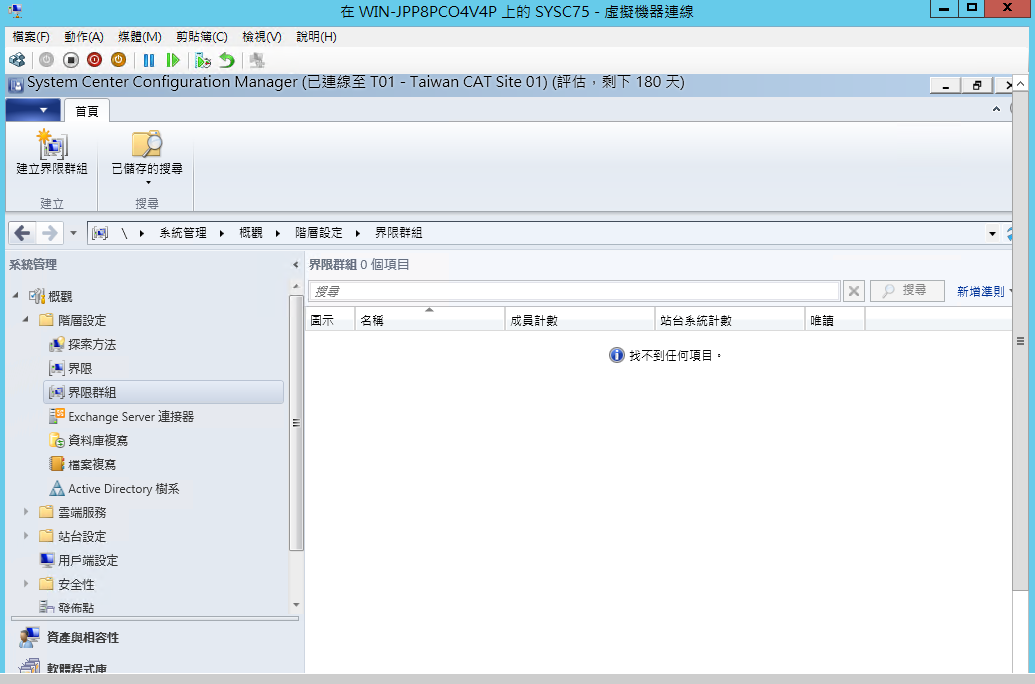Screen dimensions: 1035x684
Task: Sort by the 成員計數 column header
Action: pyautogui.click(x=580, y=320)
